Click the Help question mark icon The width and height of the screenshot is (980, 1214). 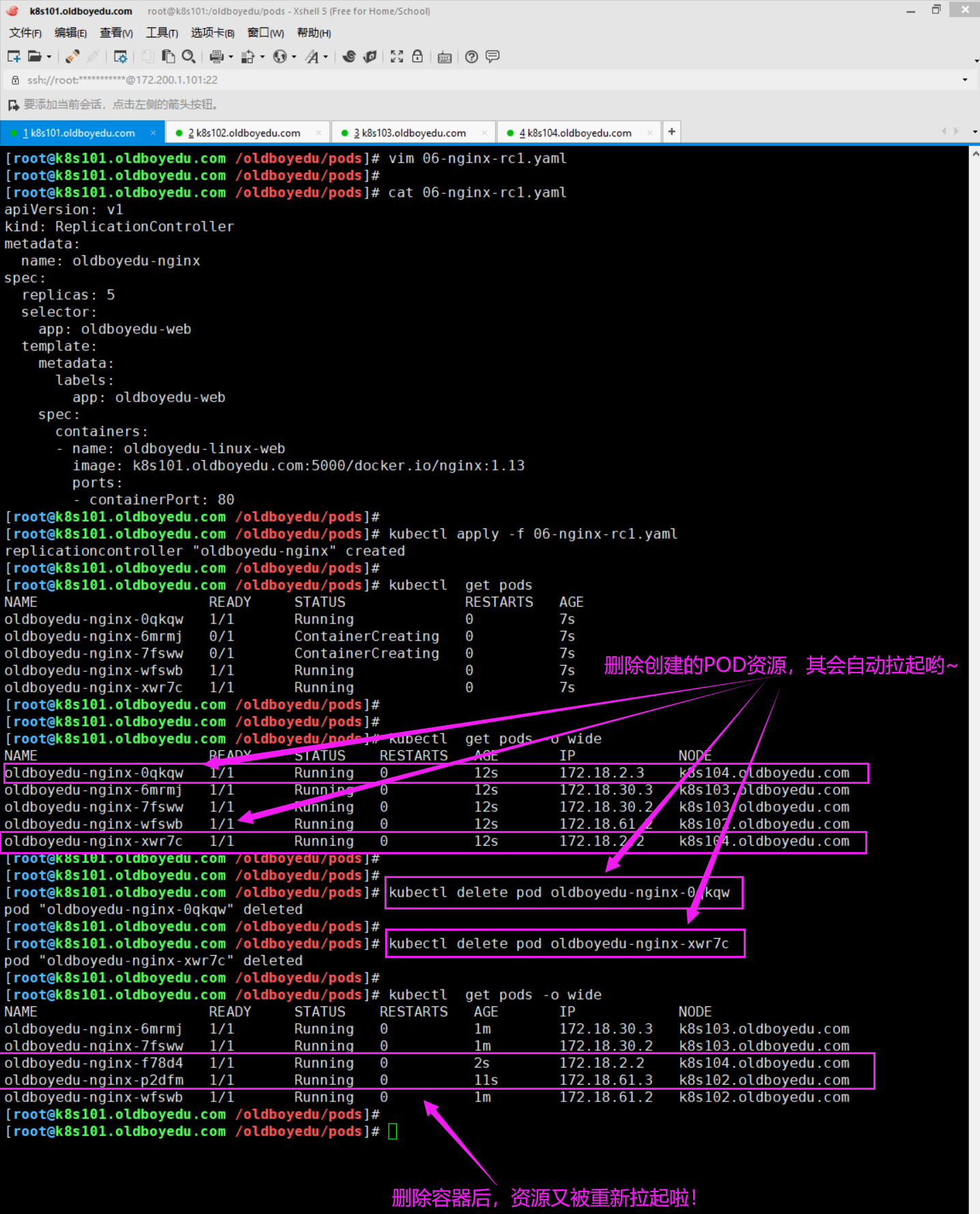[x=471, y=57]
